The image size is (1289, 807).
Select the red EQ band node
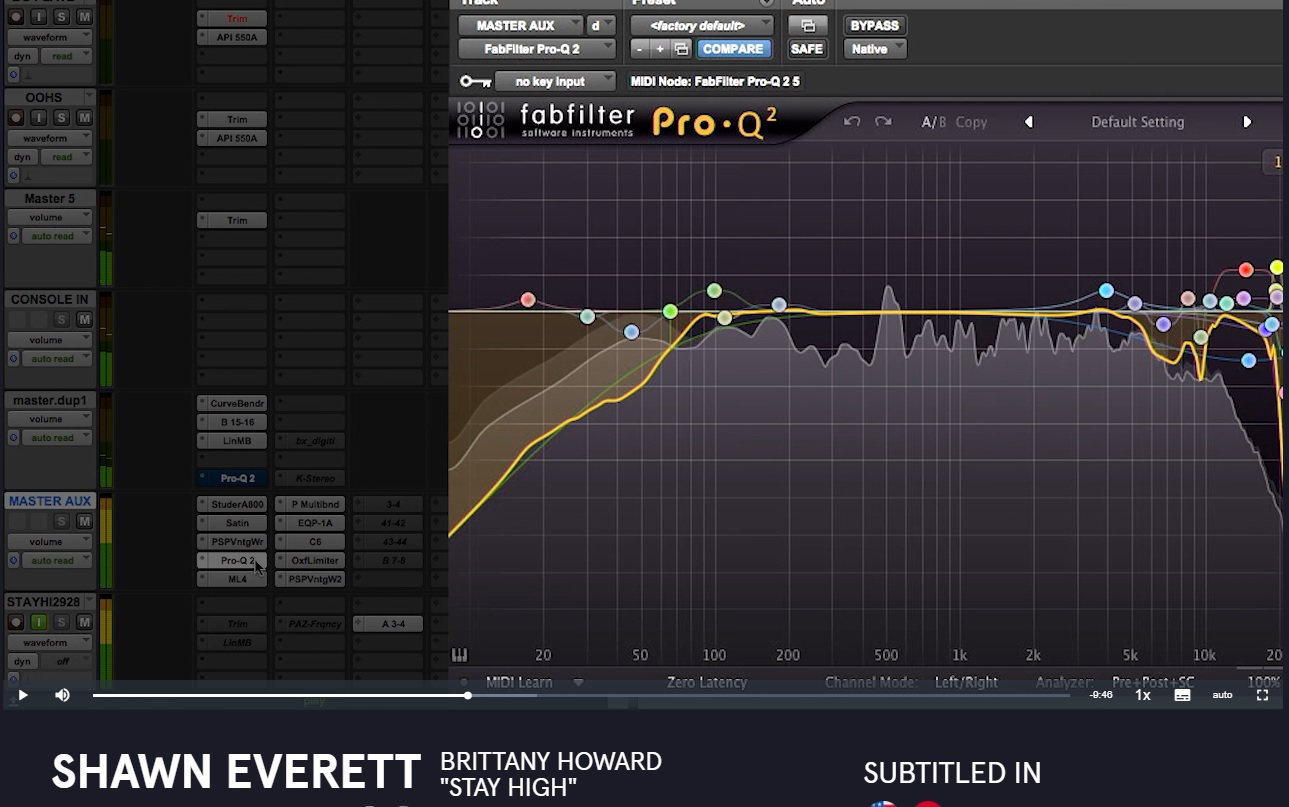pyautogui.click(x=1246, y=270)
